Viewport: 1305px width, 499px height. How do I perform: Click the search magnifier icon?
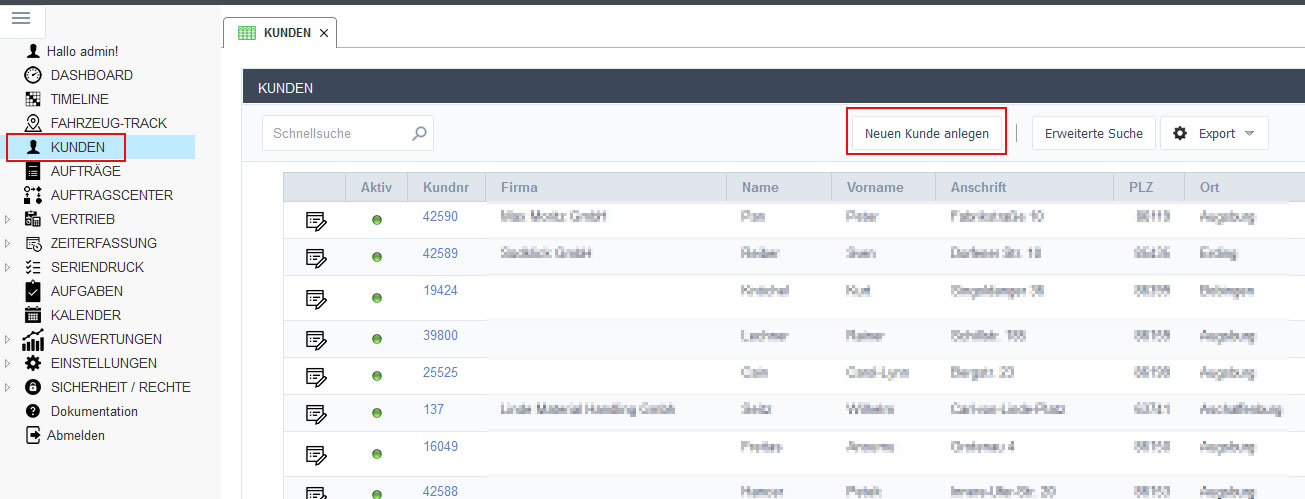click(x=420, y=133)
